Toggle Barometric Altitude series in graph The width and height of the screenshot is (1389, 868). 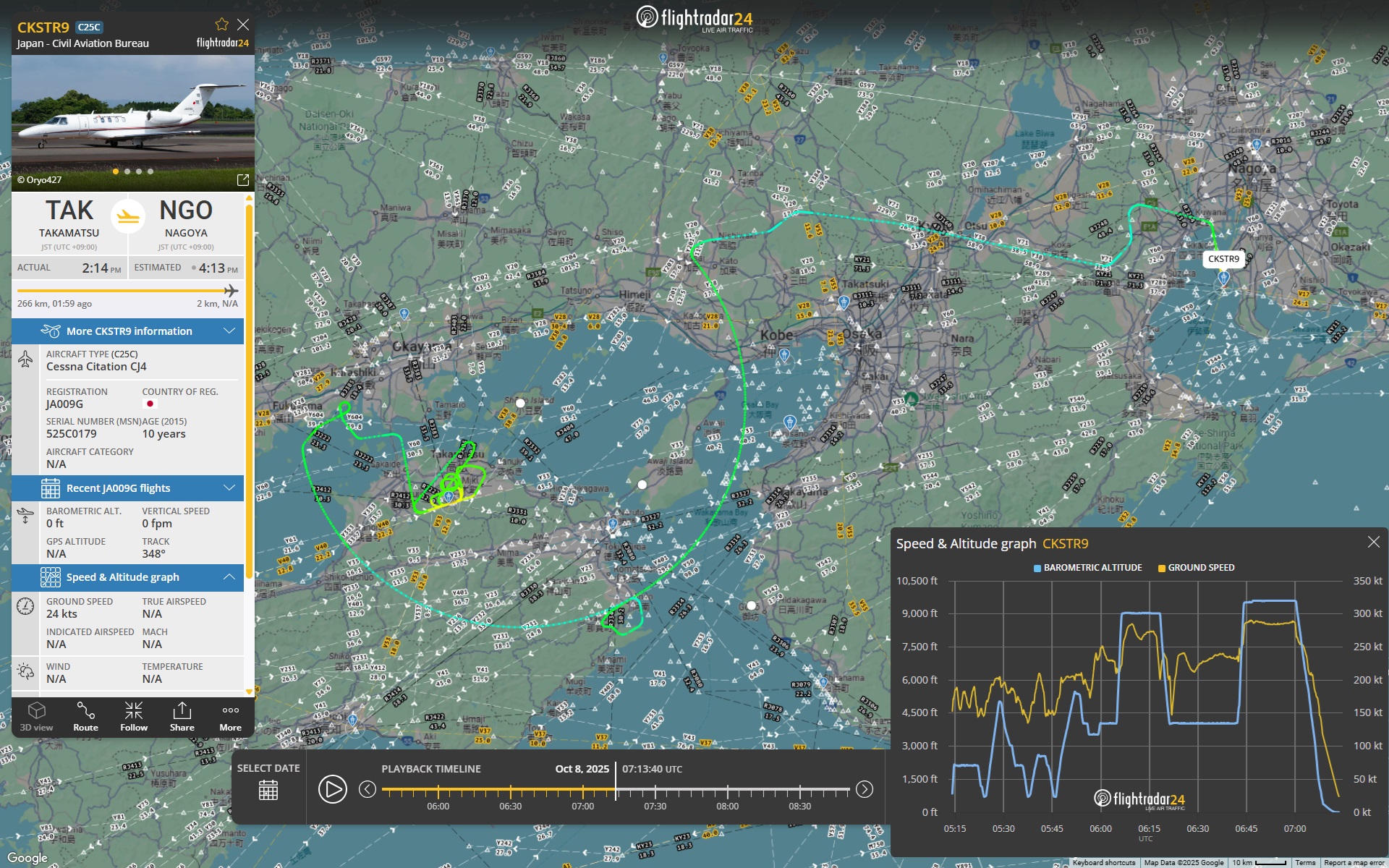(1087, 568)
